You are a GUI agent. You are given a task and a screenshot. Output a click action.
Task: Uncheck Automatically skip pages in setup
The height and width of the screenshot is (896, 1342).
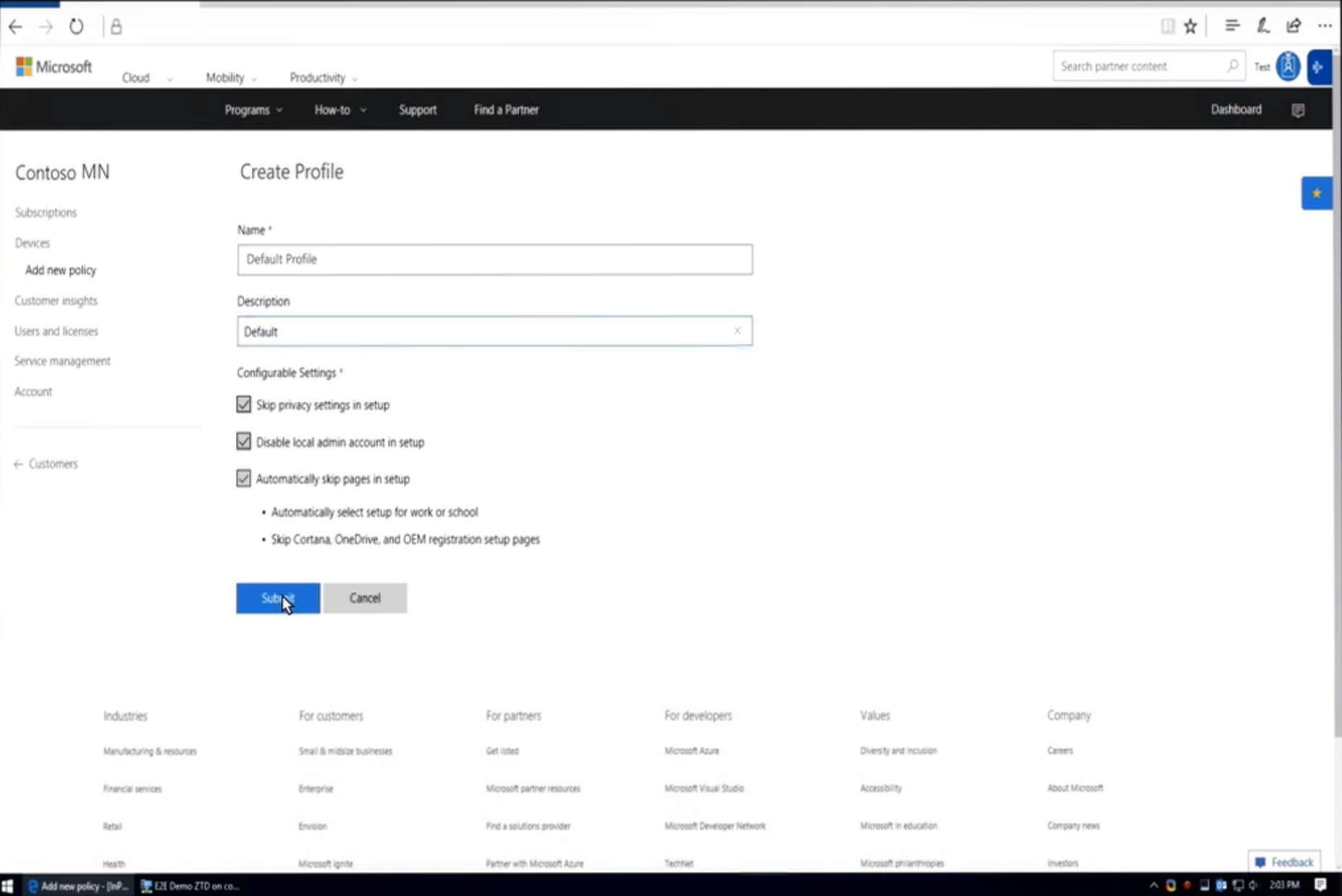click(x=243, y=478)
